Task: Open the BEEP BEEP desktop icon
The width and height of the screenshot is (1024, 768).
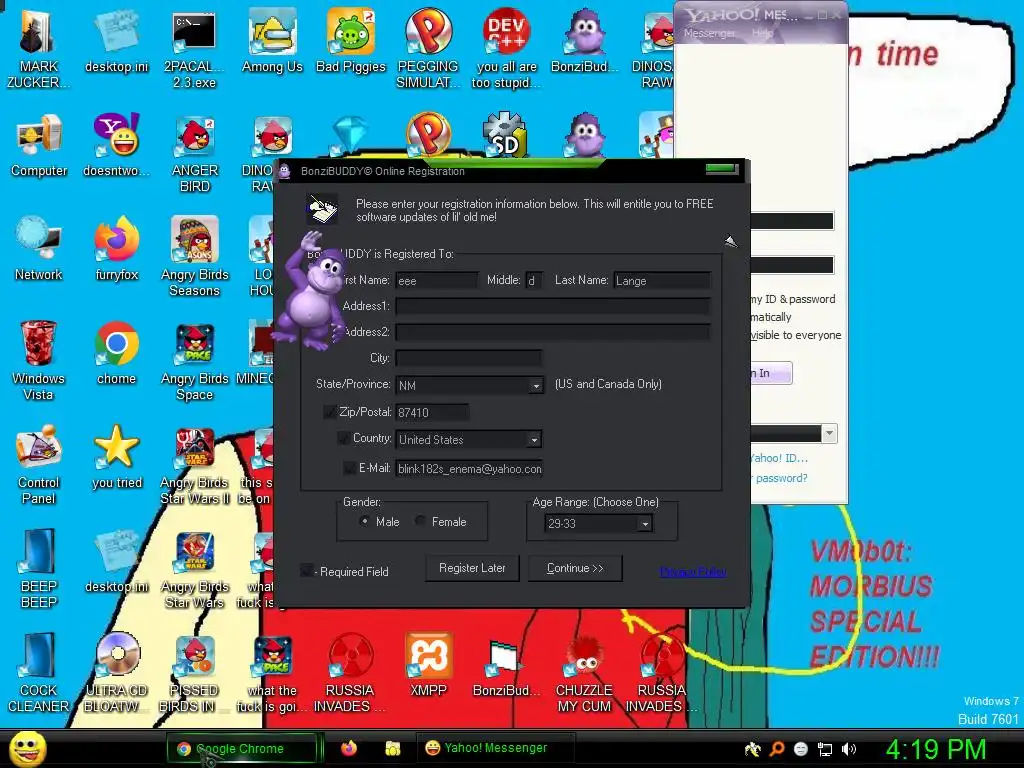Action: pos(39,567)
